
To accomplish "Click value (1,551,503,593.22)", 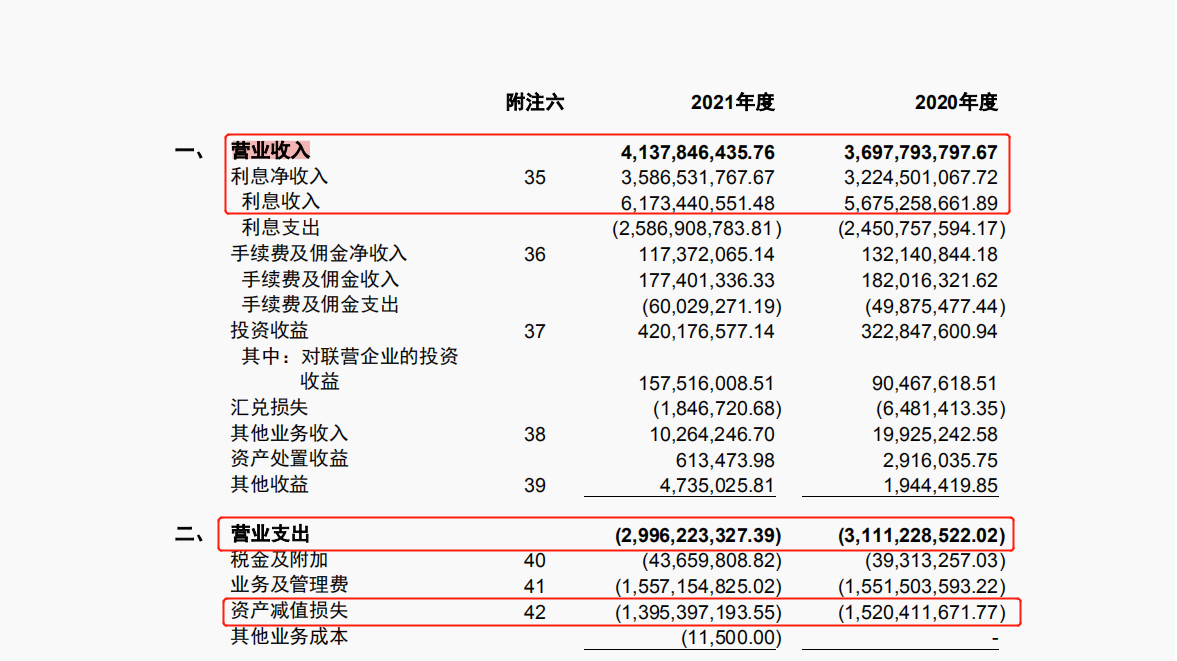I will (x=921, y=587).
